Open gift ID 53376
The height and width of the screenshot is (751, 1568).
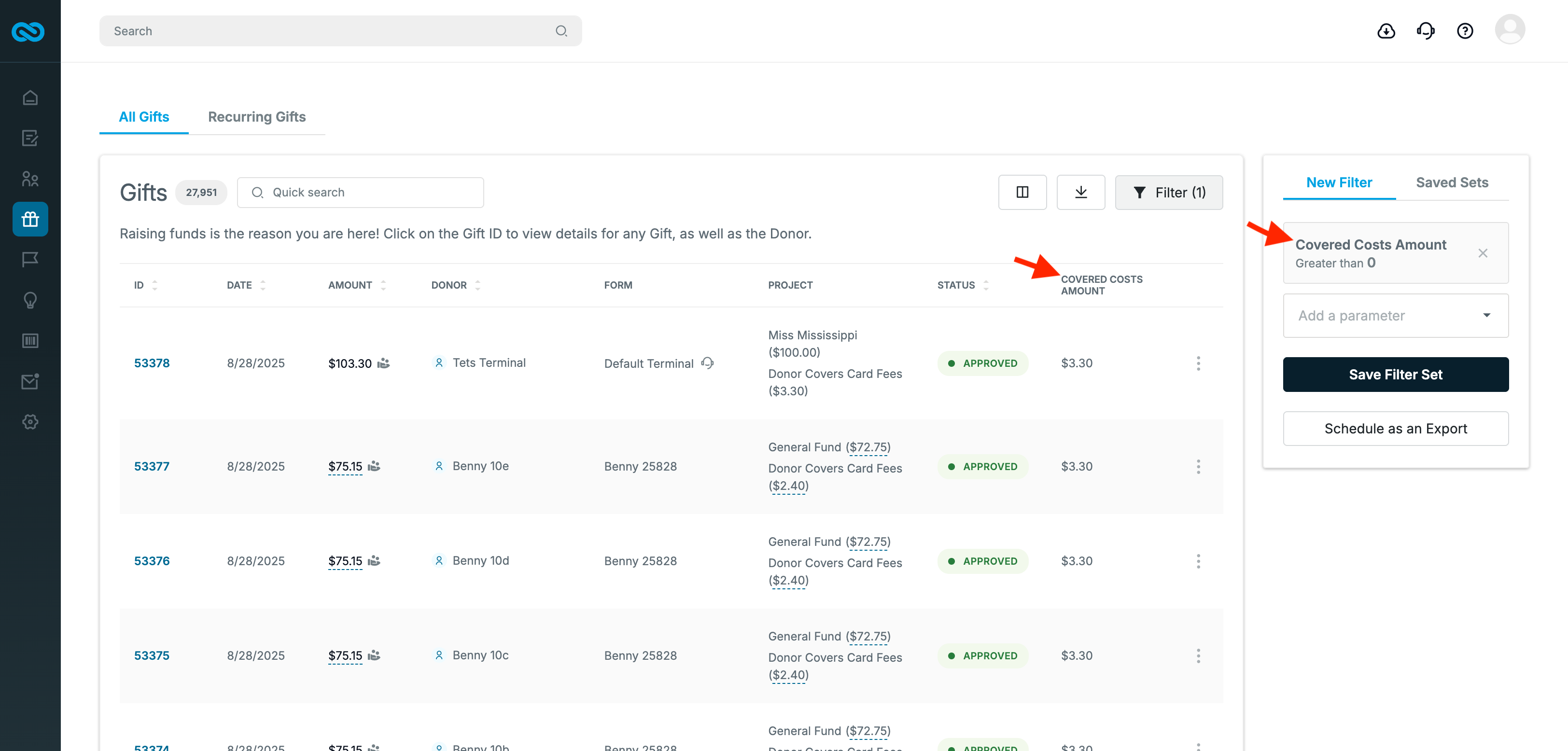152,561
